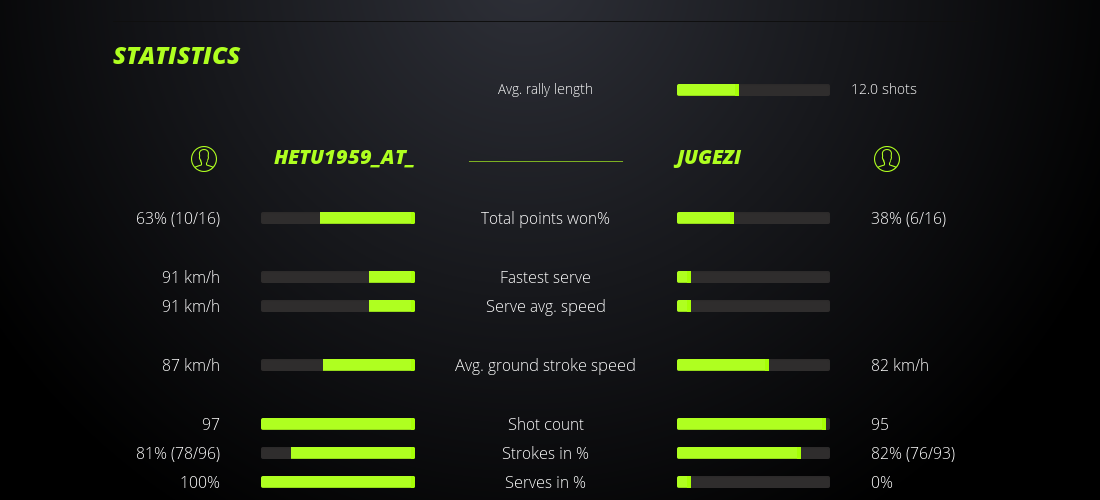This screenshot has width=1100, height=500.
Task: Click the Avg. rally length bar
Action: coord(753,90)
